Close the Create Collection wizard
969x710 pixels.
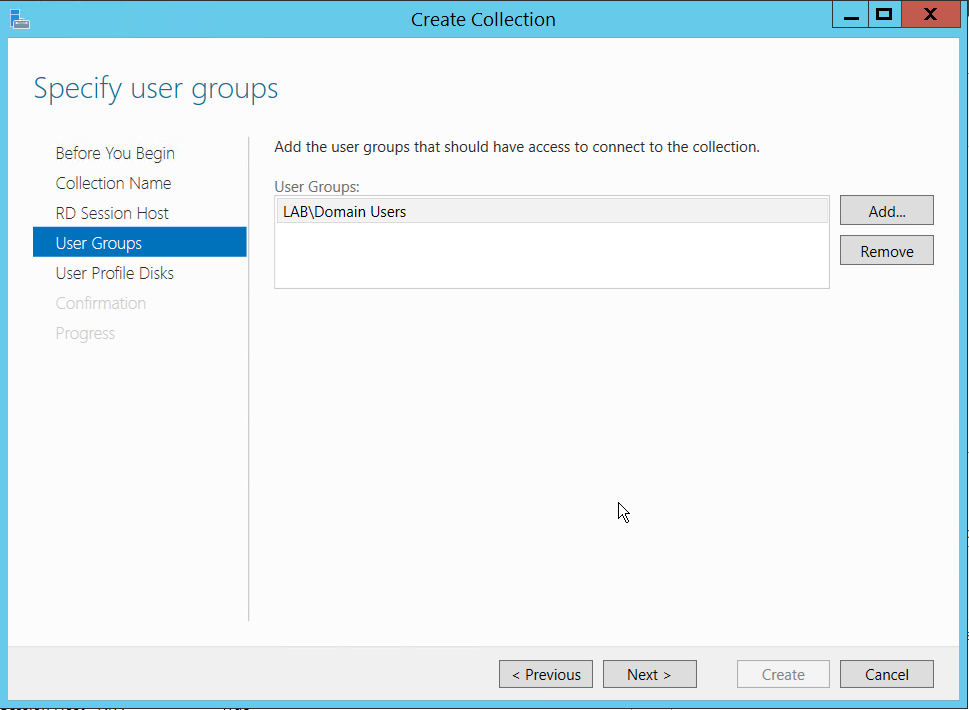coord(931,14)
